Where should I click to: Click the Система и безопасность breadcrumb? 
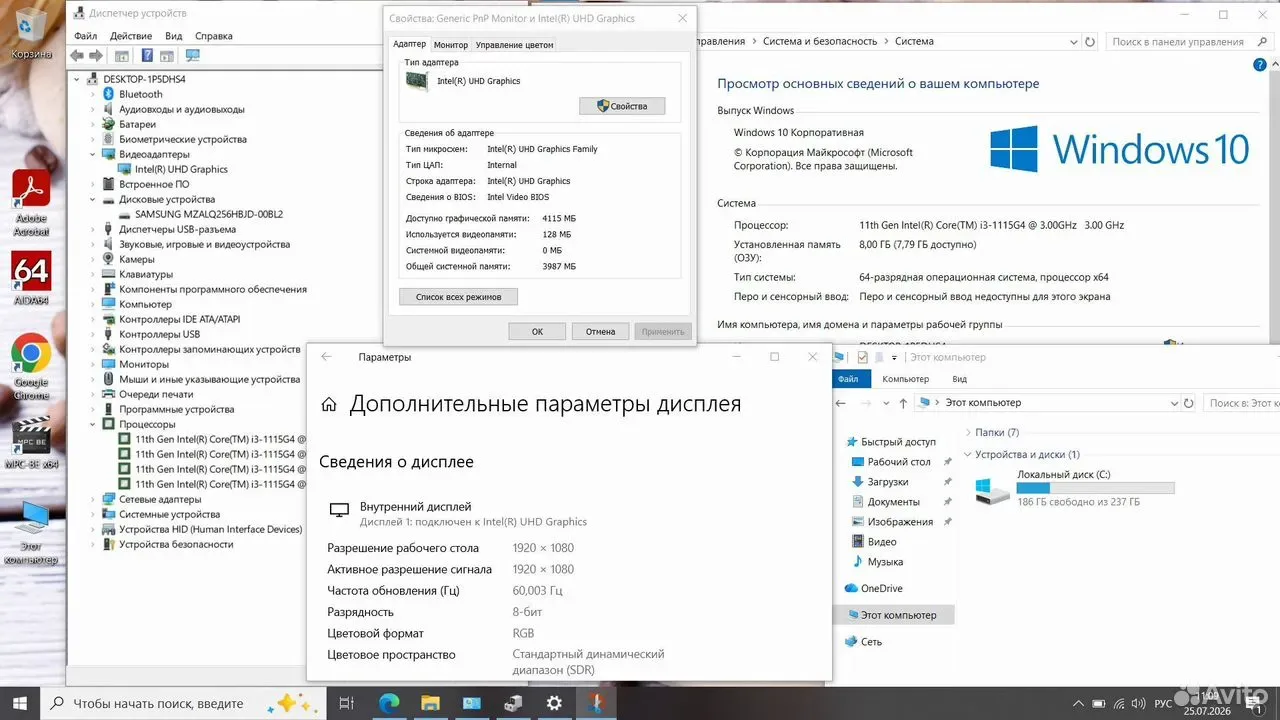820,42
